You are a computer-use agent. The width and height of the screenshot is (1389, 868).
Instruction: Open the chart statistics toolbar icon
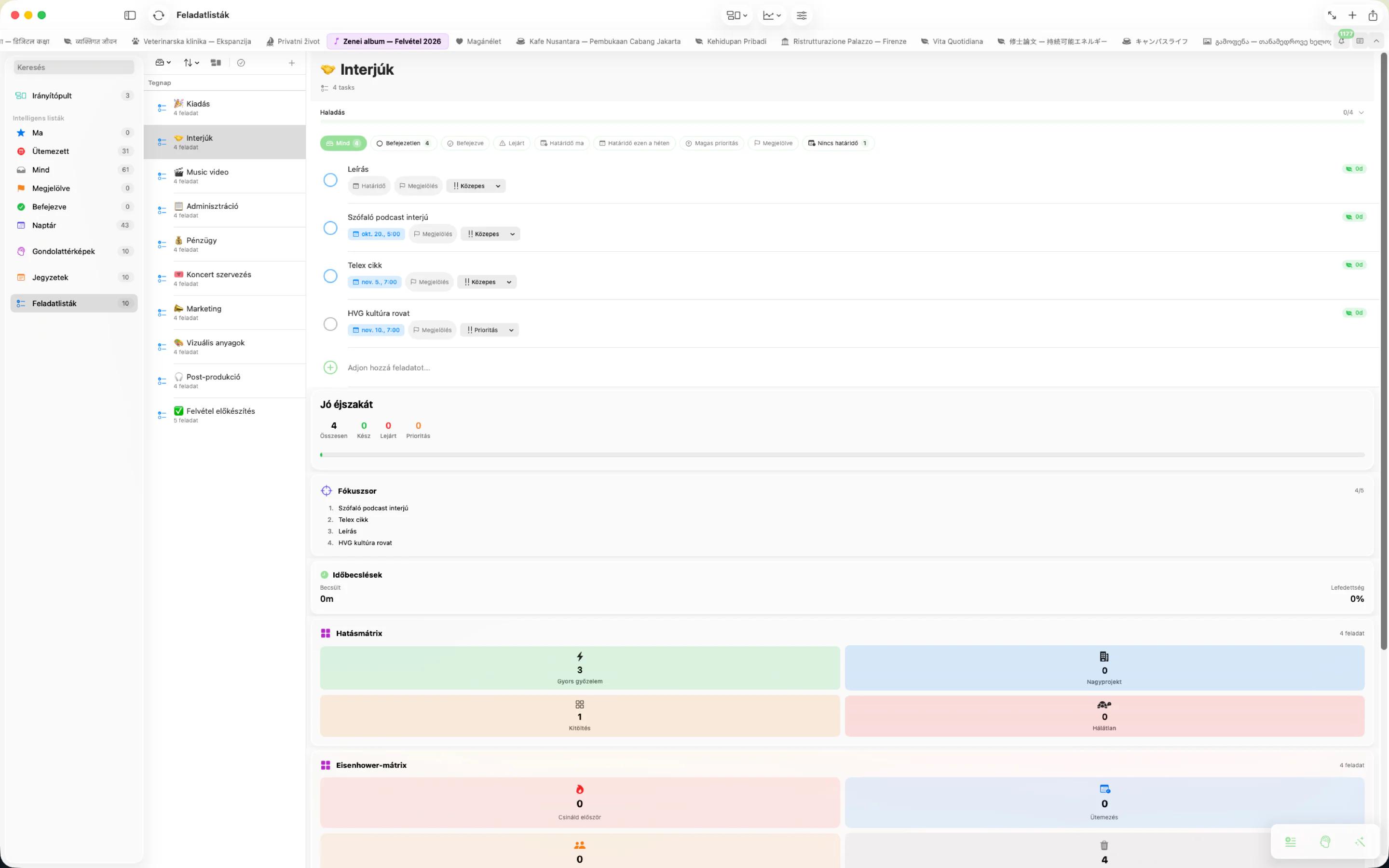click(x=771, y=15)
